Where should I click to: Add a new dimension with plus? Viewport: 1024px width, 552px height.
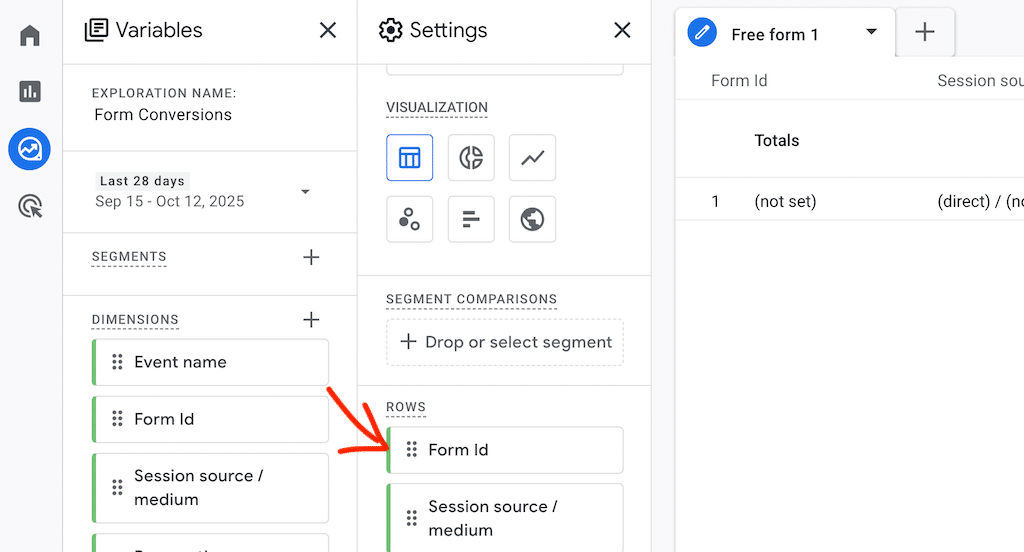[311, 320]
